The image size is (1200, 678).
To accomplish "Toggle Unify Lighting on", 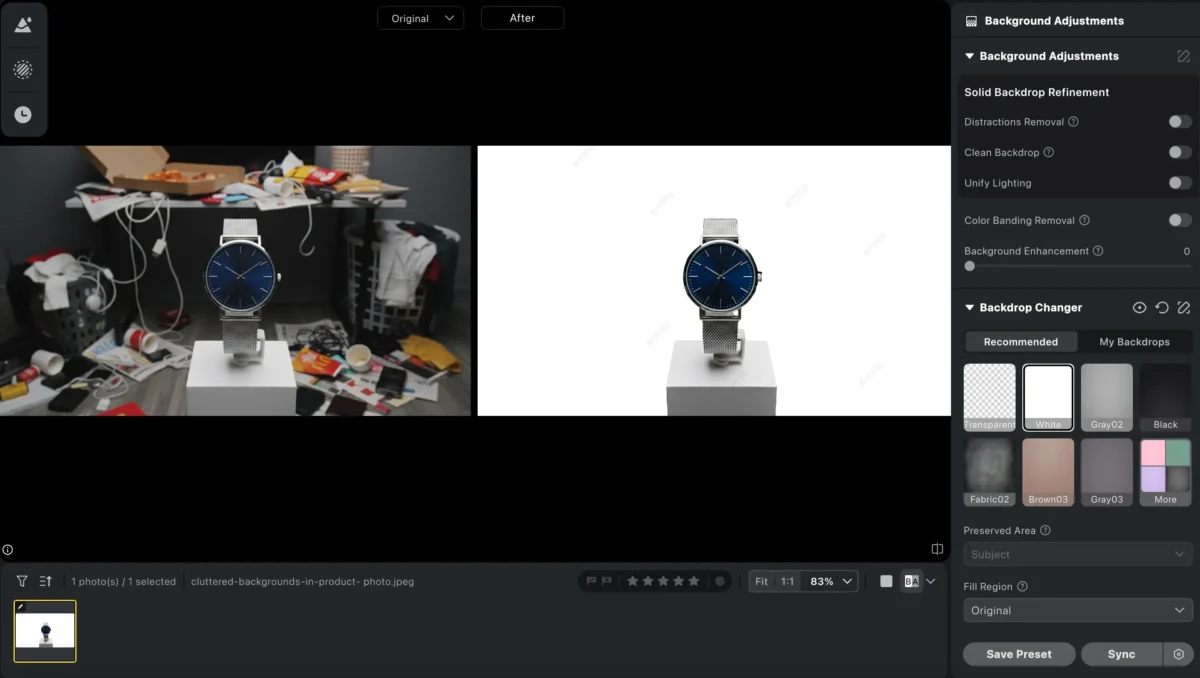I will [1179, 183].
